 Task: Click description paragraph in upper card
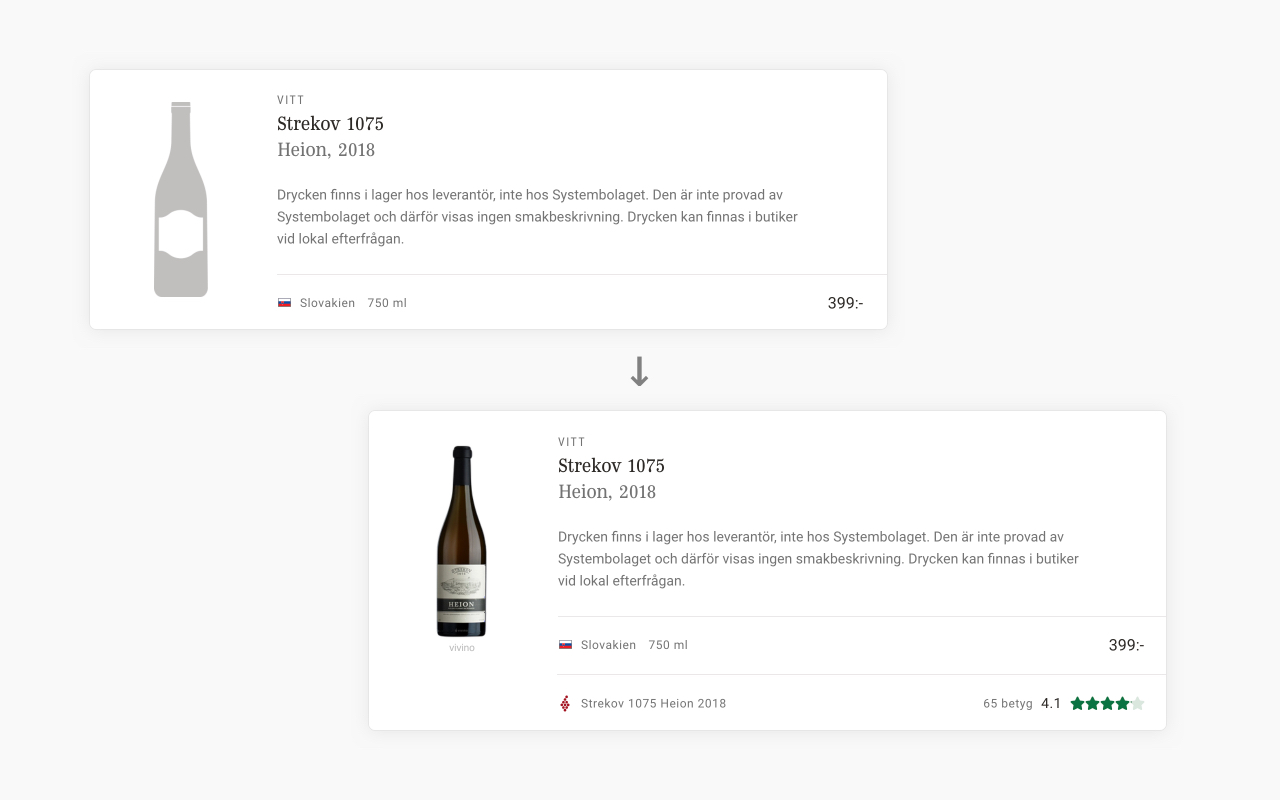point(537,217)
